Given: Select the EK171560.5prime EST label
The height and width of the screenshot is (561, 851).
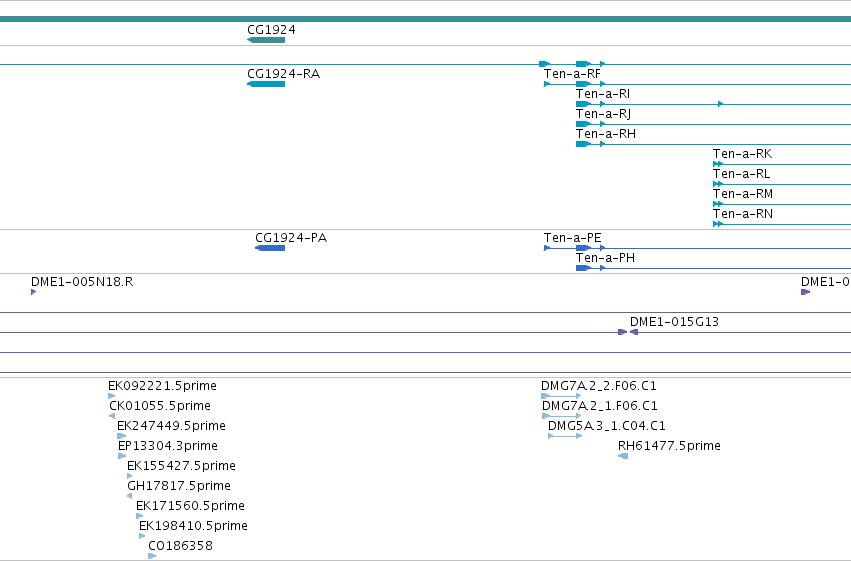Looking at the screenshot, I should point(190,506).
